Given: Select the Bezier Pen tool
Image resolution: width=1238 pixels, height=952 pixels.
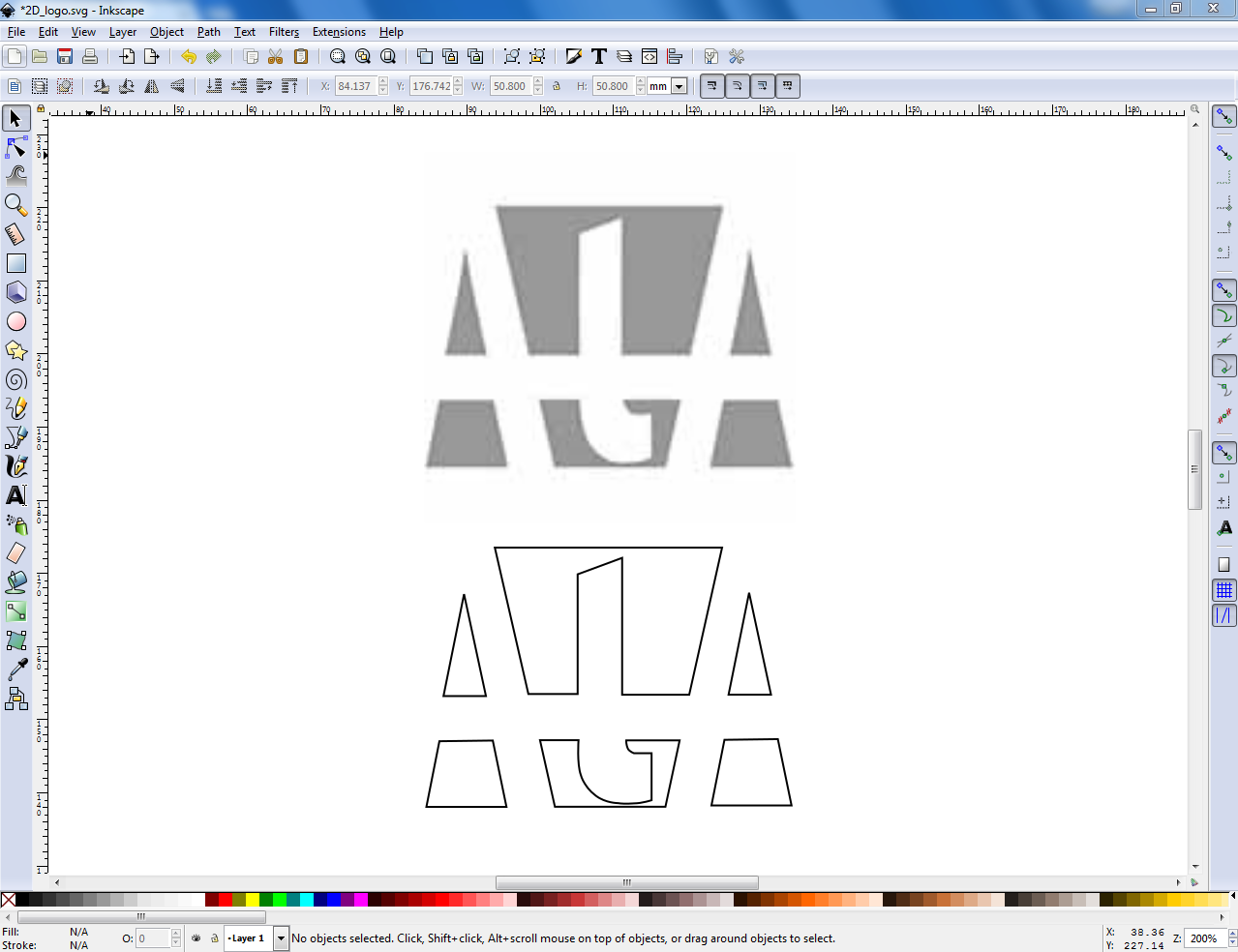Looking at the screenshot, I should coord(16,437).
